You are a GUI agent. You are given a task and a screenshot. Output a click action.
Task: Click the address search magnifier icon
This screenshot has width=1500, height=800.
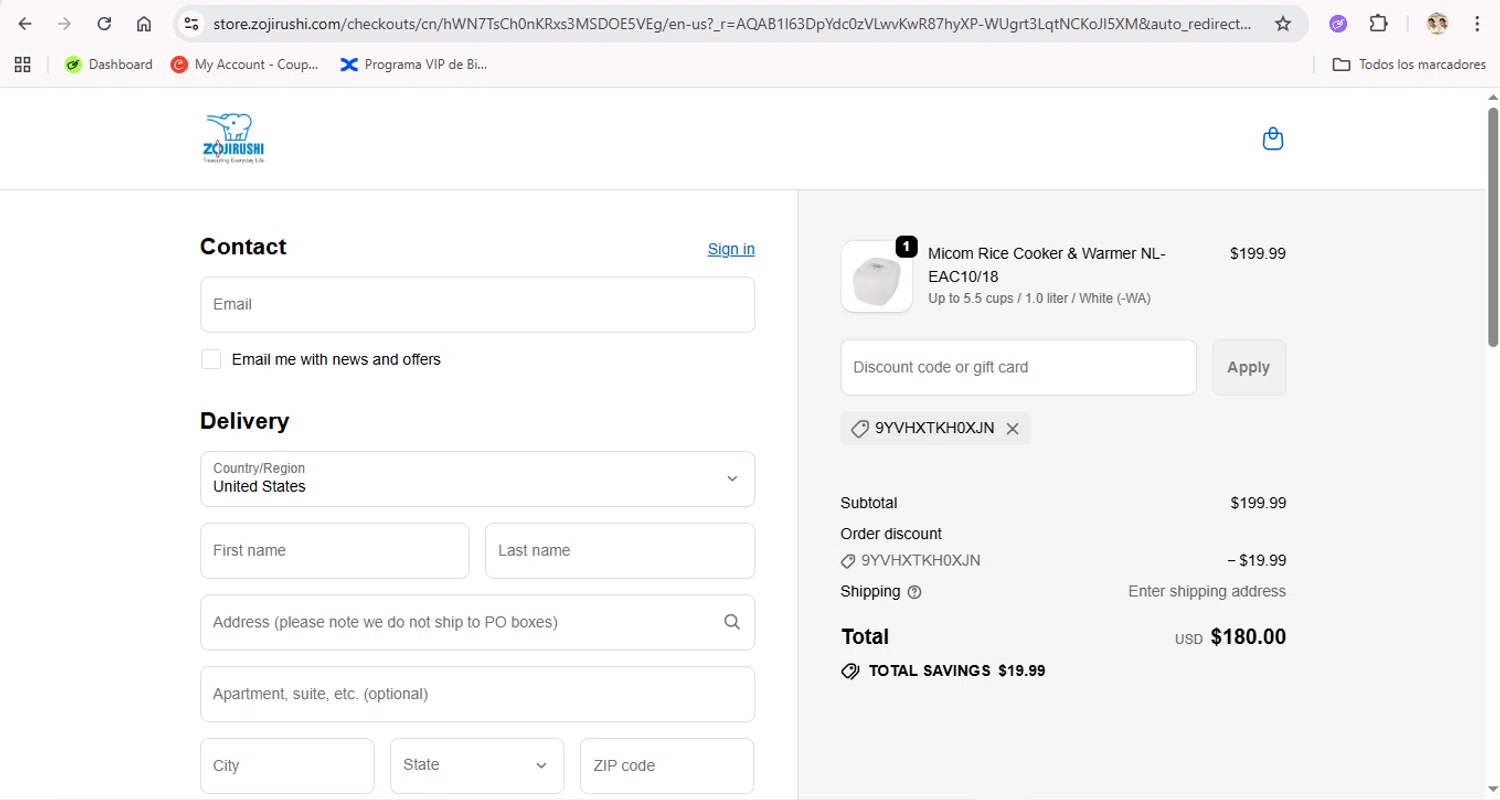[732, 622]
